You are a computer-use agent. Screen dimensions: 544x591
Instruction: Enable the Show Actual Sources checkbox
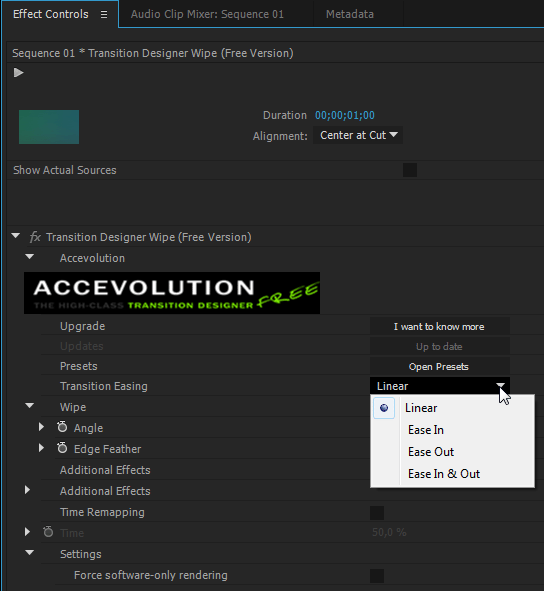point(410,170)
